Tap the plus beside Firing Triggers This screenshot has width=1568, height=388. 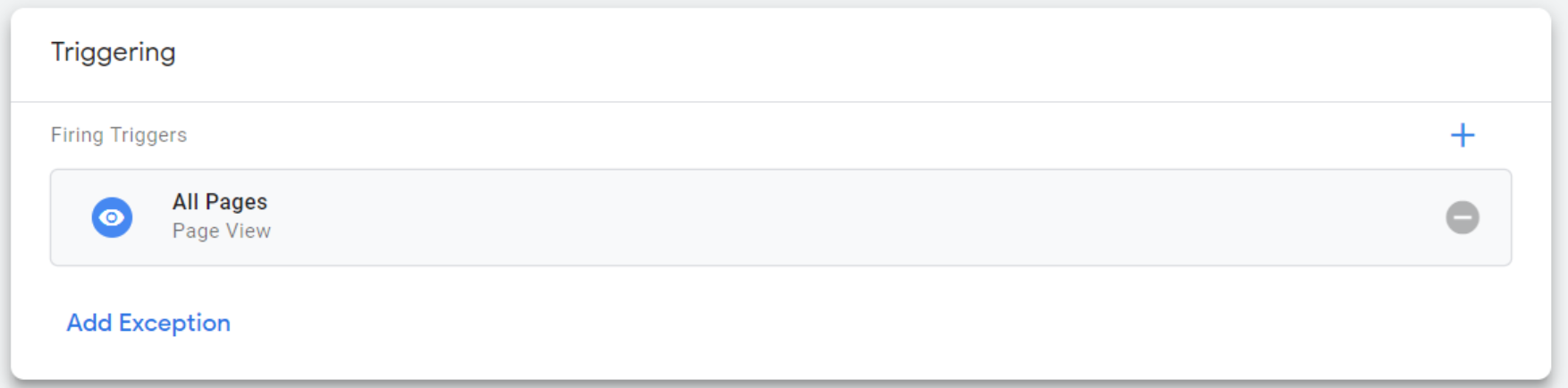pyautogui.click(x=1463, y=135)
